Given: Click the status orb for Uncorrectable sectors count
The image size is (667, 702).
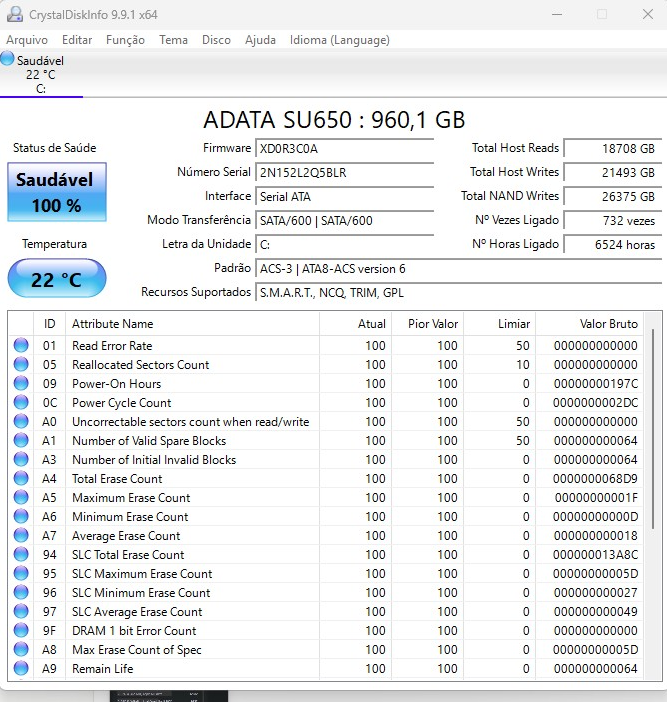Looking at the screenshot, I should [21, 421].
